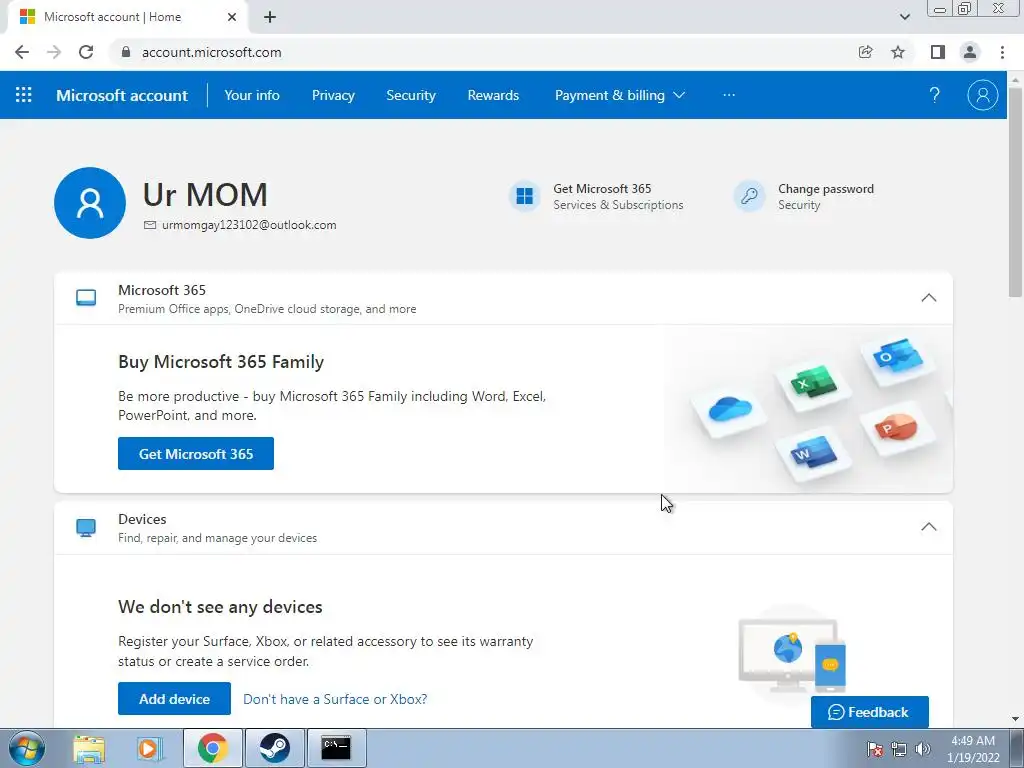Close the Microsoft account tab

[x=232, y=17]
